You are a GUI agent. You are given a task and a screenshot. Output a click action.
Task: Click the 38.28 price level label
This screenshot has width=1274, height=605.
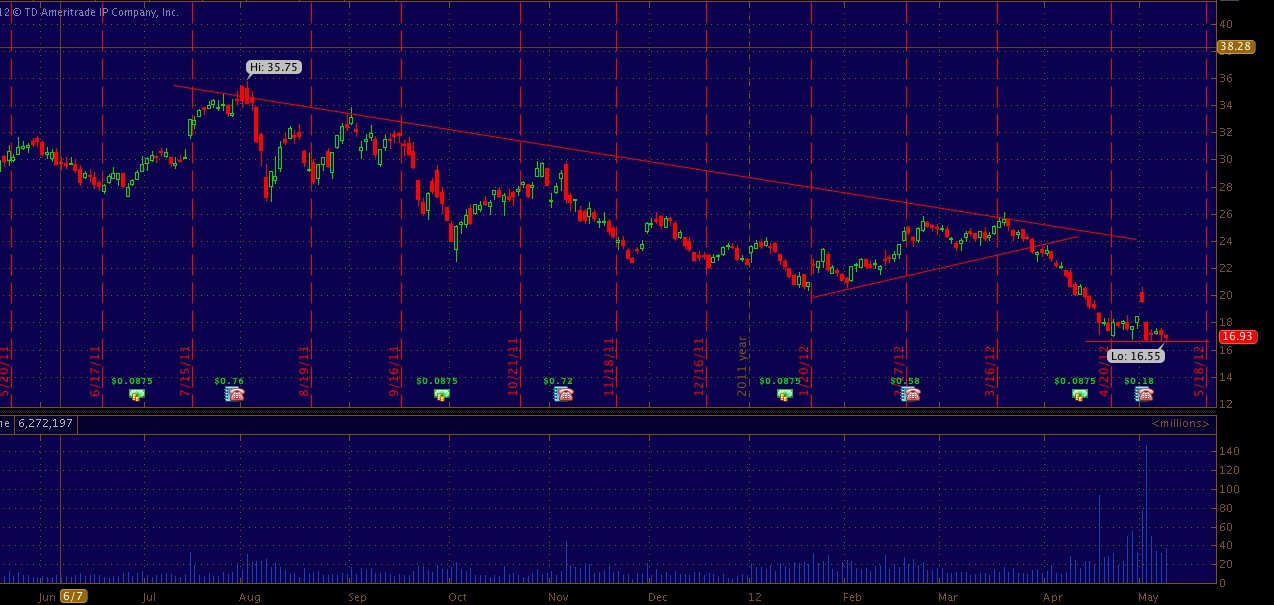[x=1235, y=46]
